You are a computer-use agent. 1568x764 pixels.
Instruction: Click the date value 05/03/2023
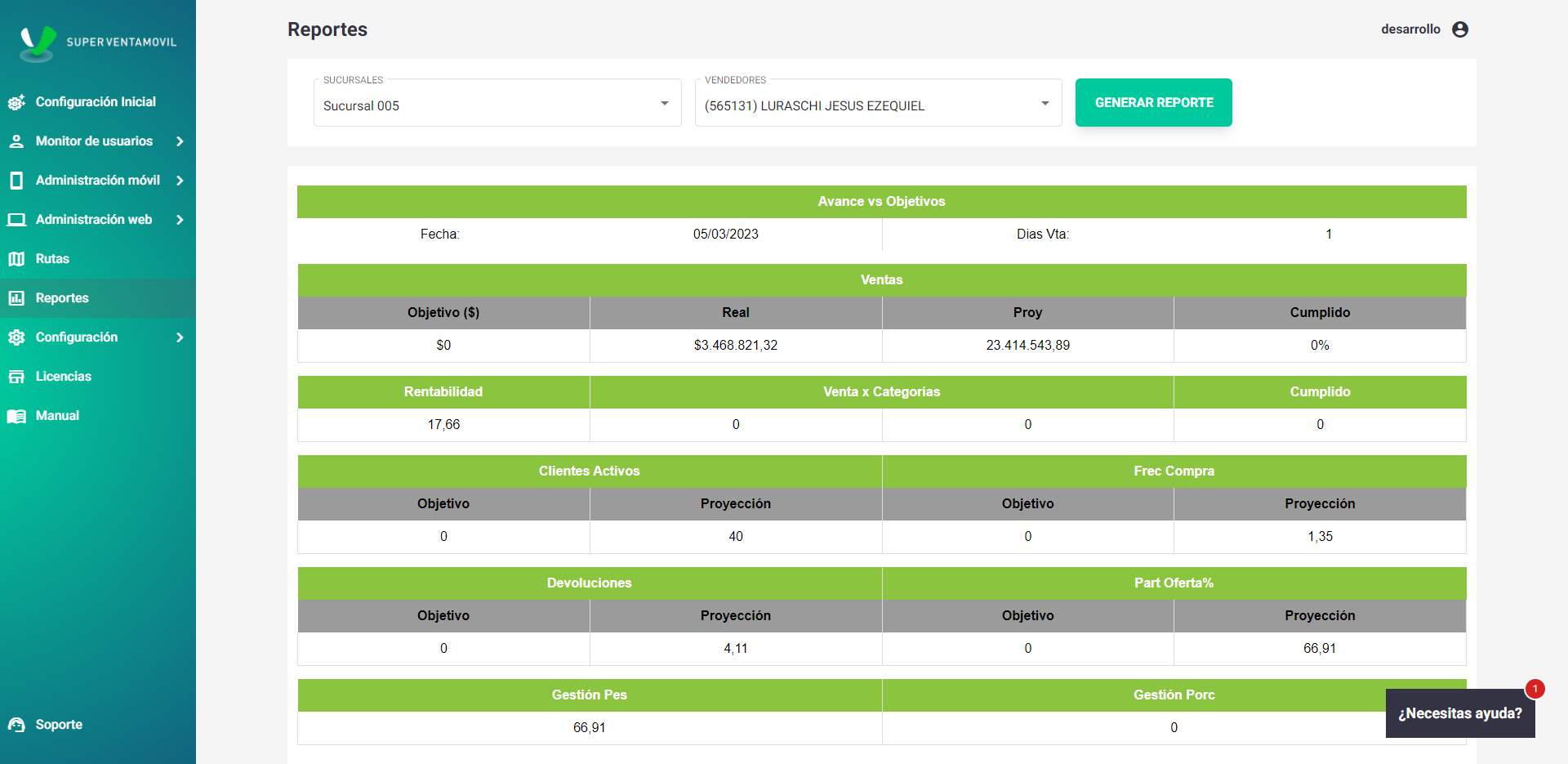726,235
